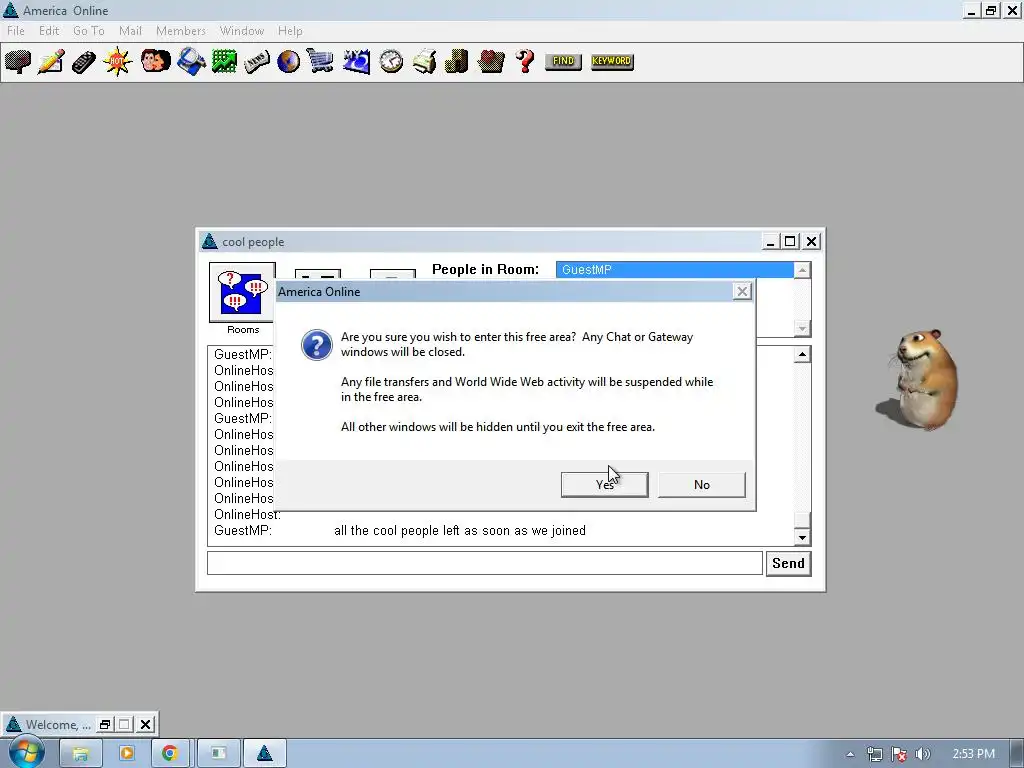Launch Google Chrome from the taskbar

pyautogui.click(x=170, y=753)
